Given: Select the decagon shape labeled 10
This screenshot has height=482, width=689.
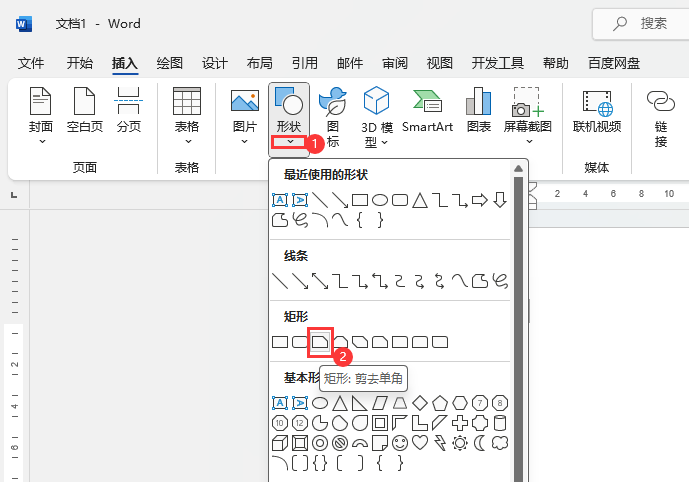Looking at the screenshot, I should coord(280,423).
